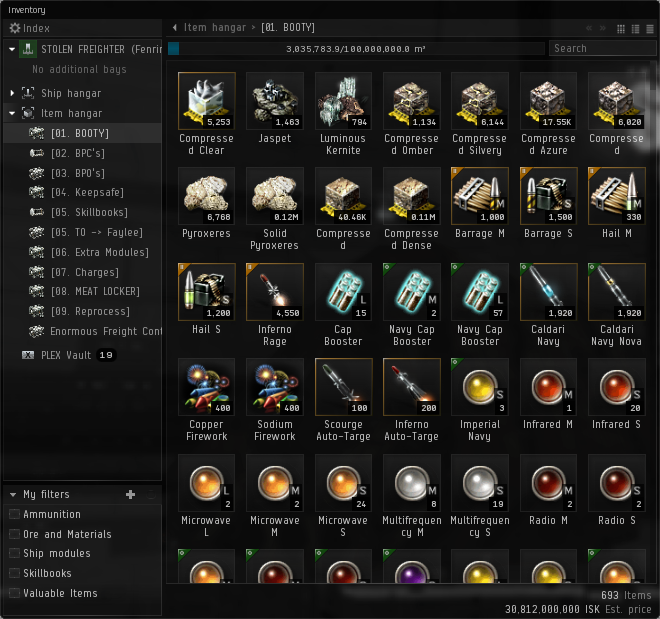Enable the Ship modules filter
The image size is (660, 619).
coord(14,553)
